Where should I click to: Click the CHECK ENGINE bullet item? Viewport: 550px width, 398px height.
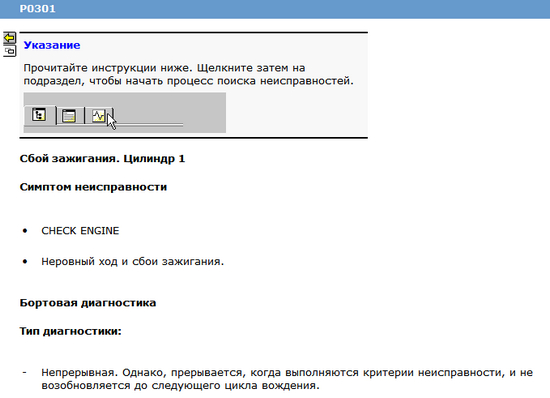pos(80,231)
